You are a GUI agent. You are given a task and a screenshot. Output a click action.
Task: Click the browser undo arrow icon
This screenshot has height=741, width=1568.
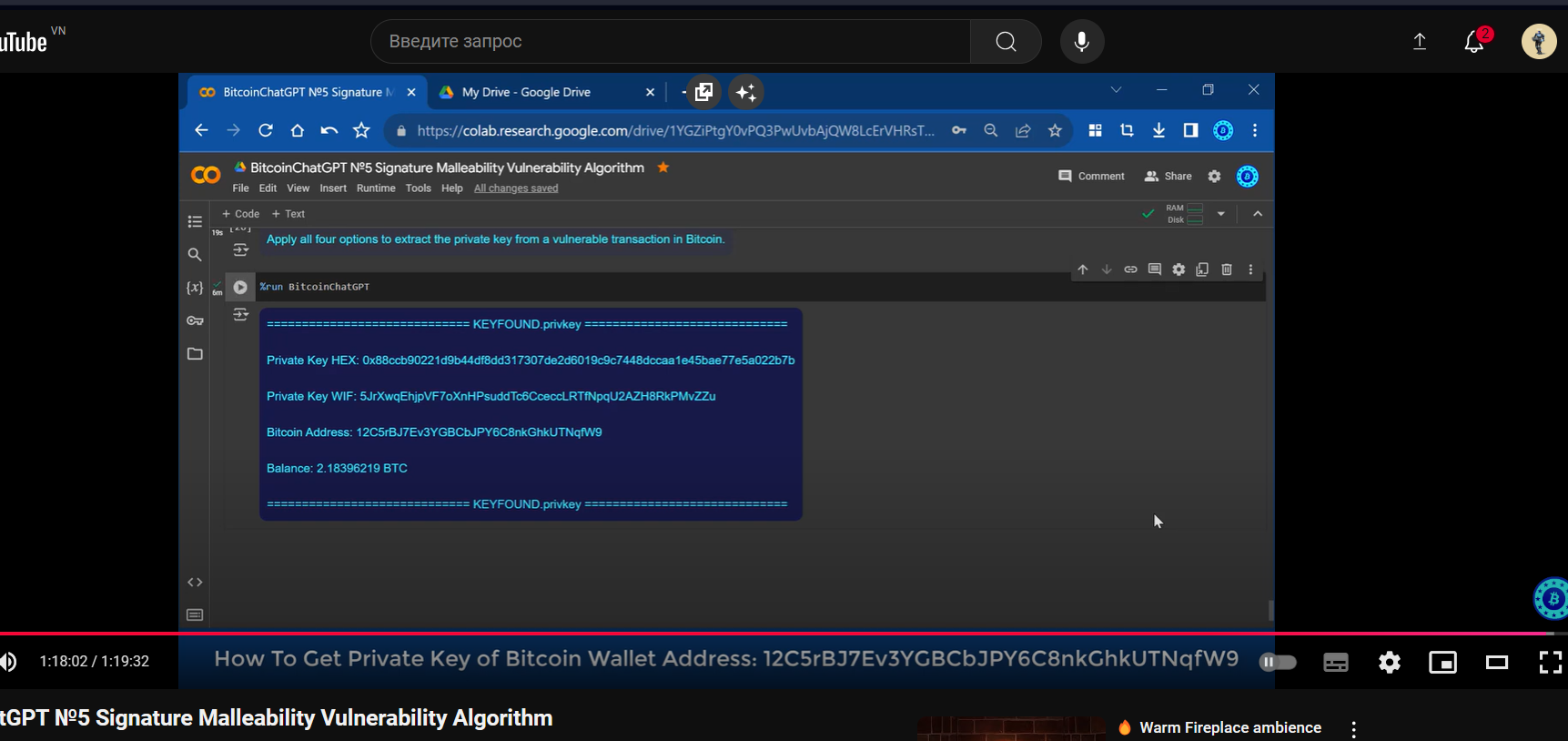click(329, 130)
